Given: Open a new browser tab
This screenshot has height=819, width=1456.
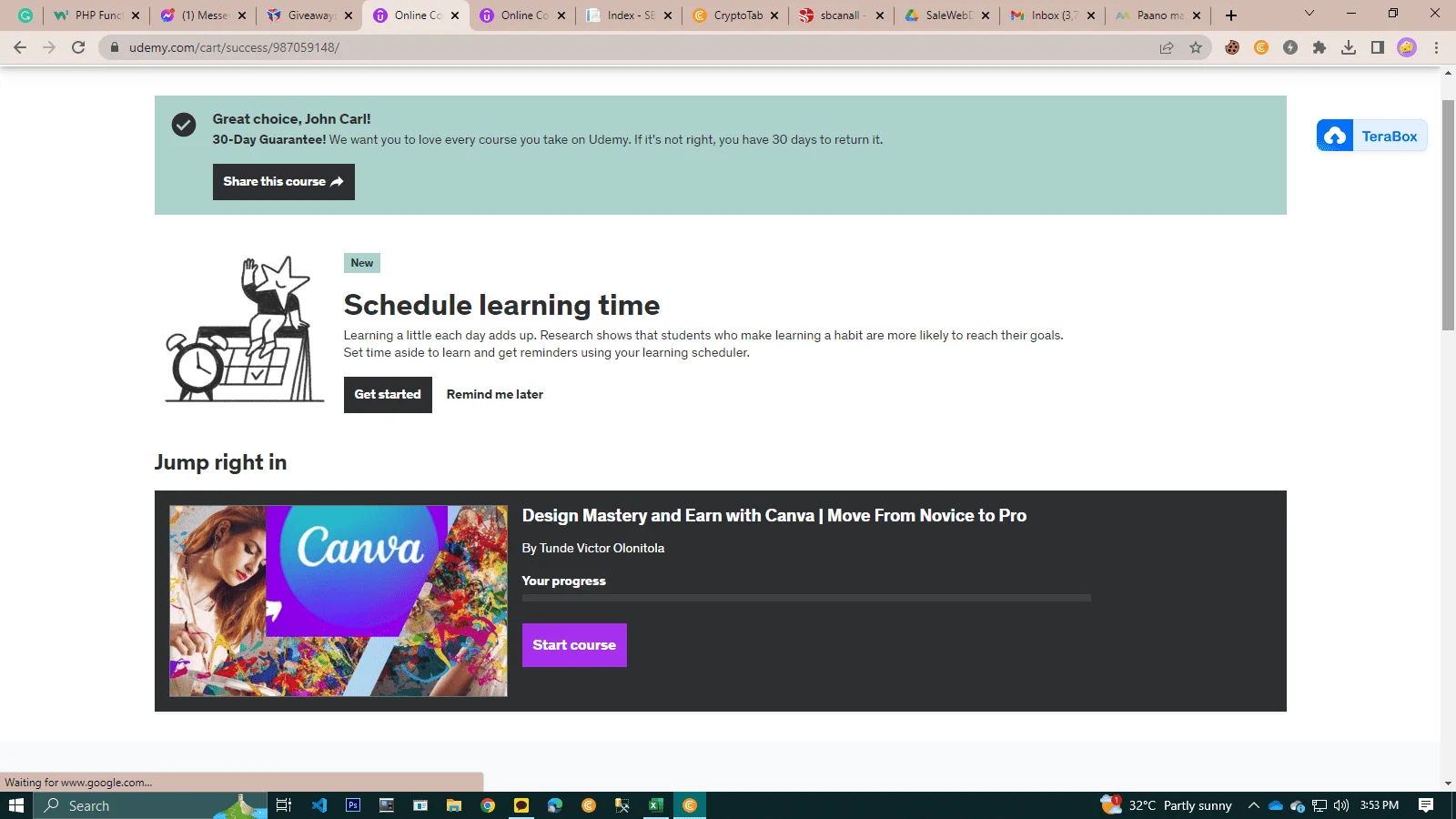Looking at the screenshot, I should point(1231,15).
